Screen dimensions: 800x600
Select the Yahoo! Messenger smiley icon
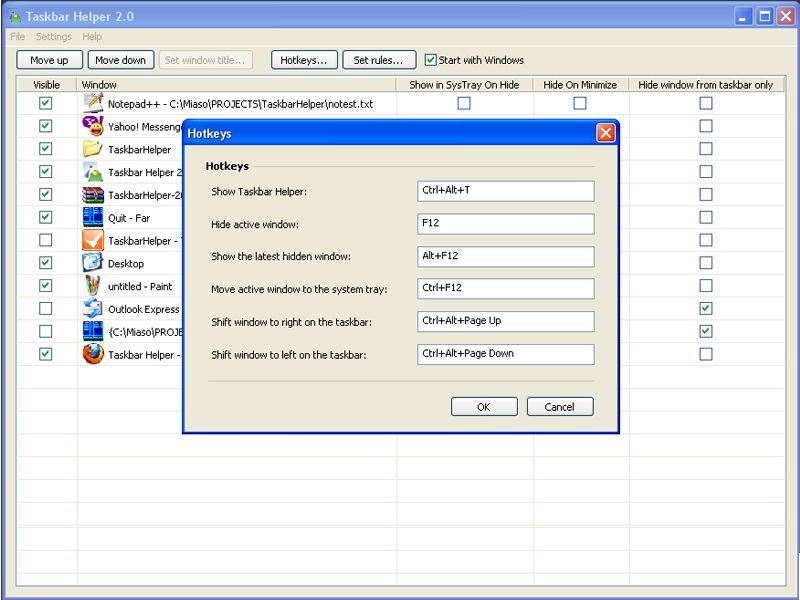coord(93,126)
